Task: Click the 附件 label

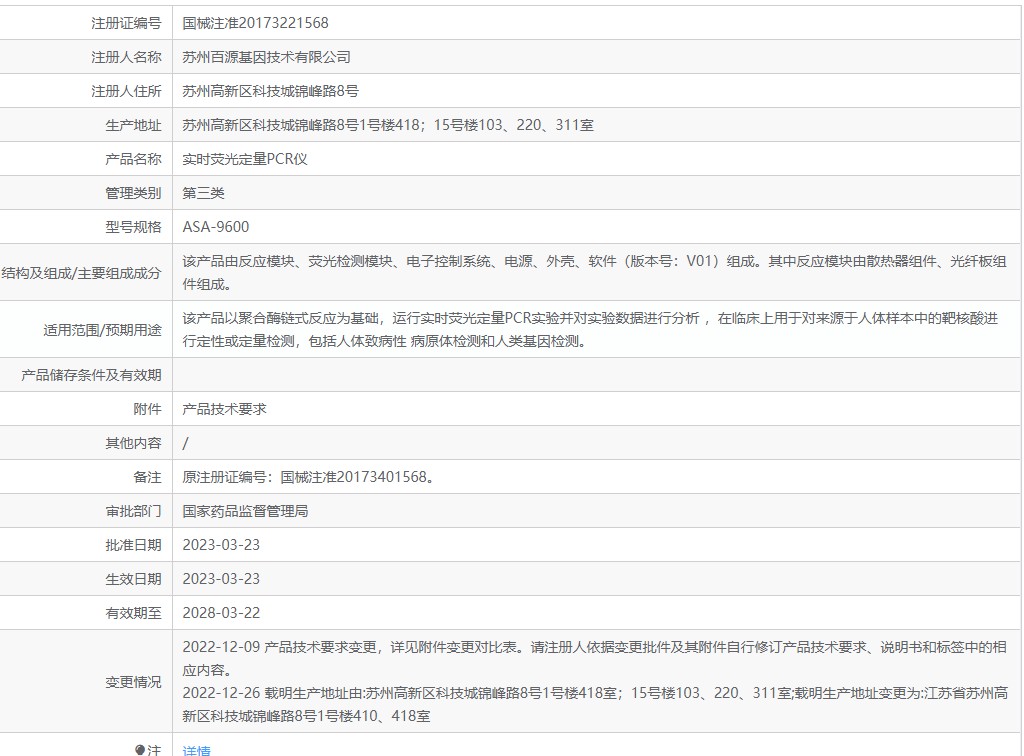Action: [148, 409]
